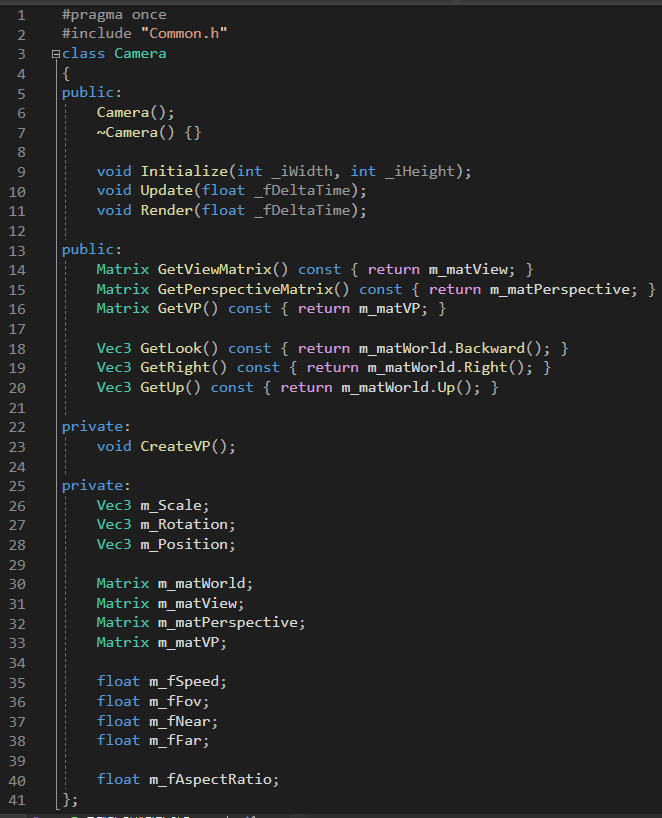Click the Camera() constructor declaration
The image size is (662, 818).
[x=135, y=113]
